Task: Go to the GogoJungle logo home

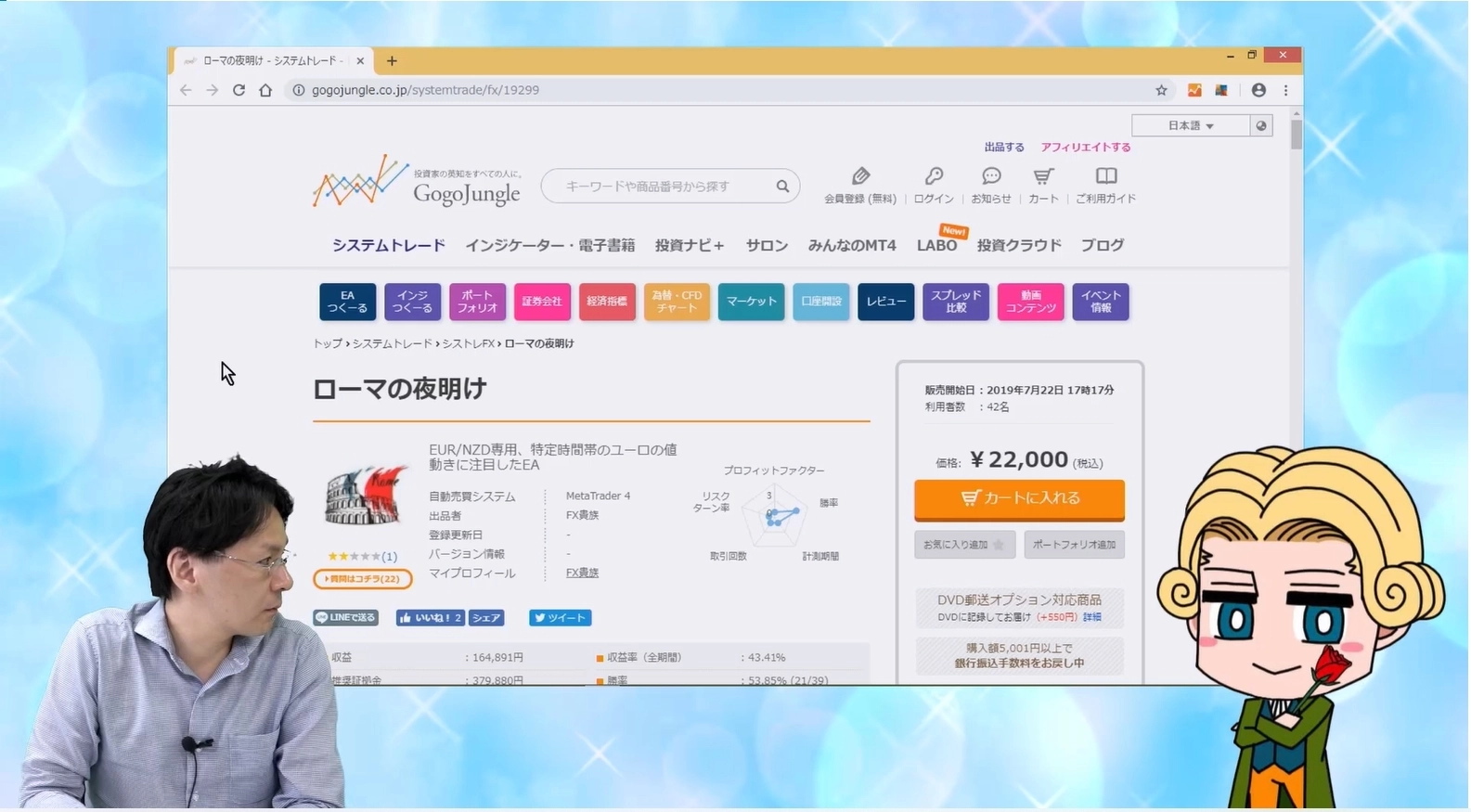Action: (418, 181)
